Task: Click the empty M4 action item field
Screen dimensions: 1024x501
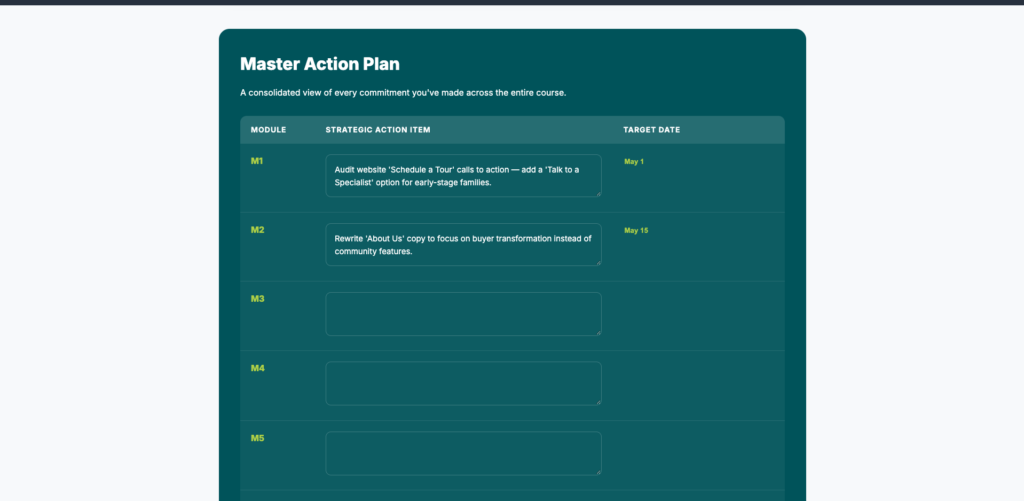Action: tap(463, 383)
